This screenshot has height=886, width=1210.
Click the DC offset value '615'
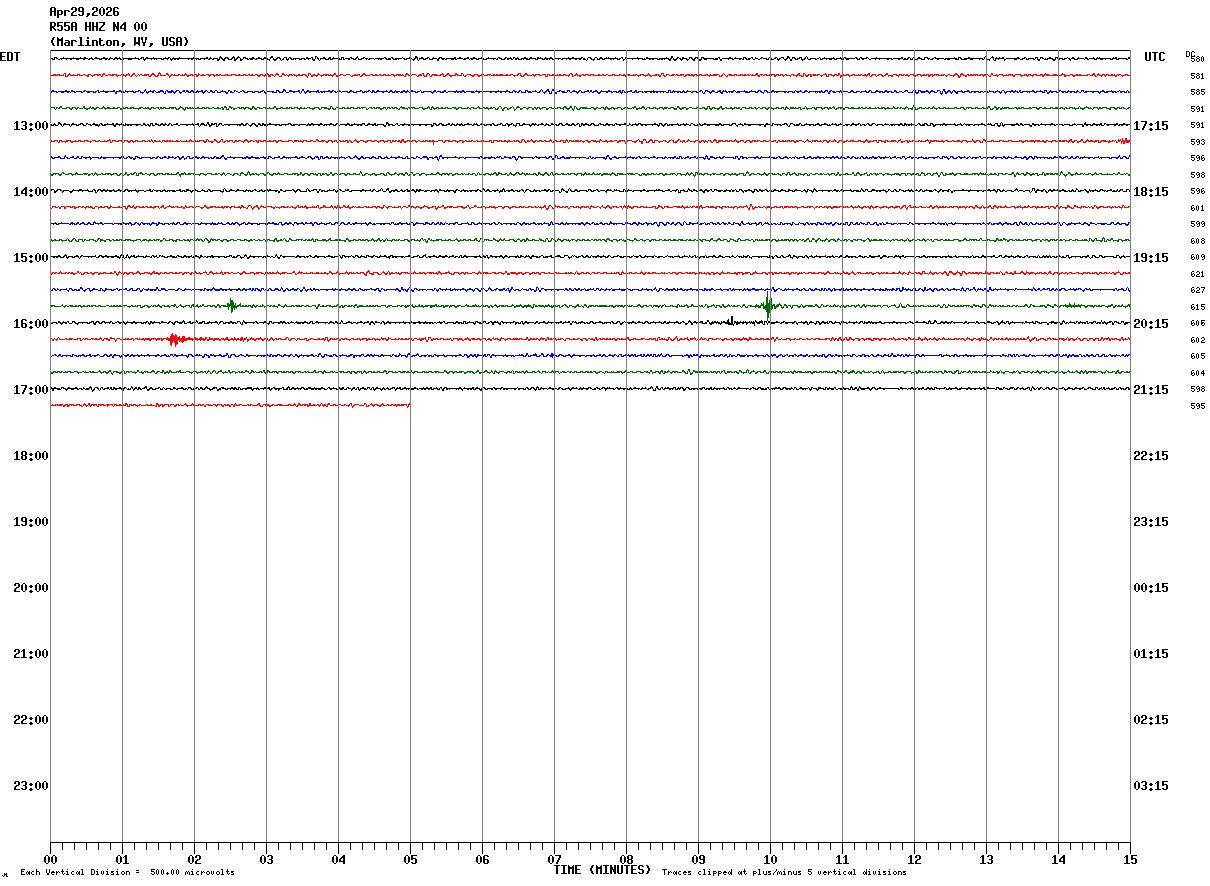[x=1198, y=307]
